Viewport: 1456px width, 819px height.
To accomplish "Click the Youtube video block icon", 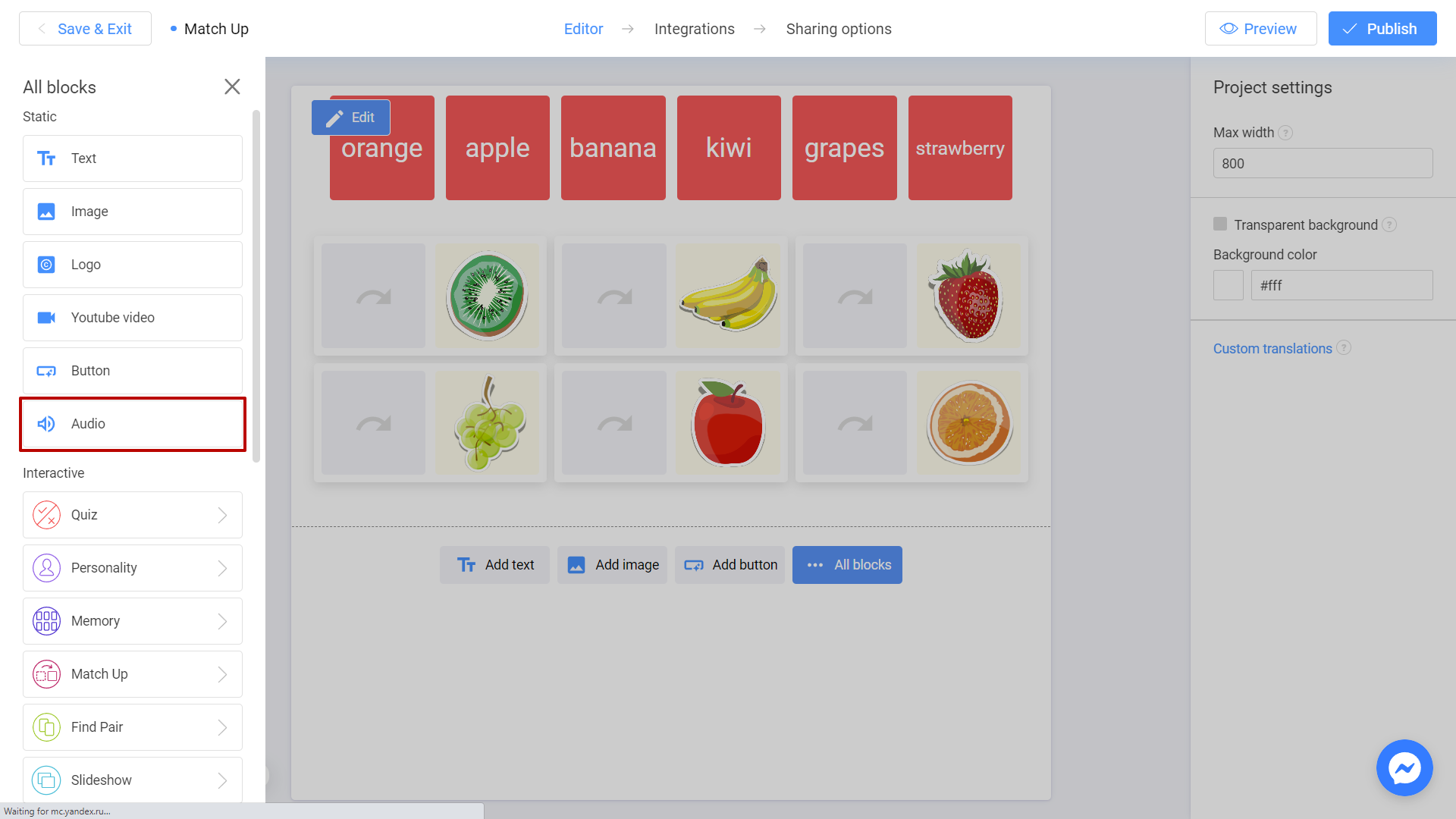I will [x=46, y=317].
